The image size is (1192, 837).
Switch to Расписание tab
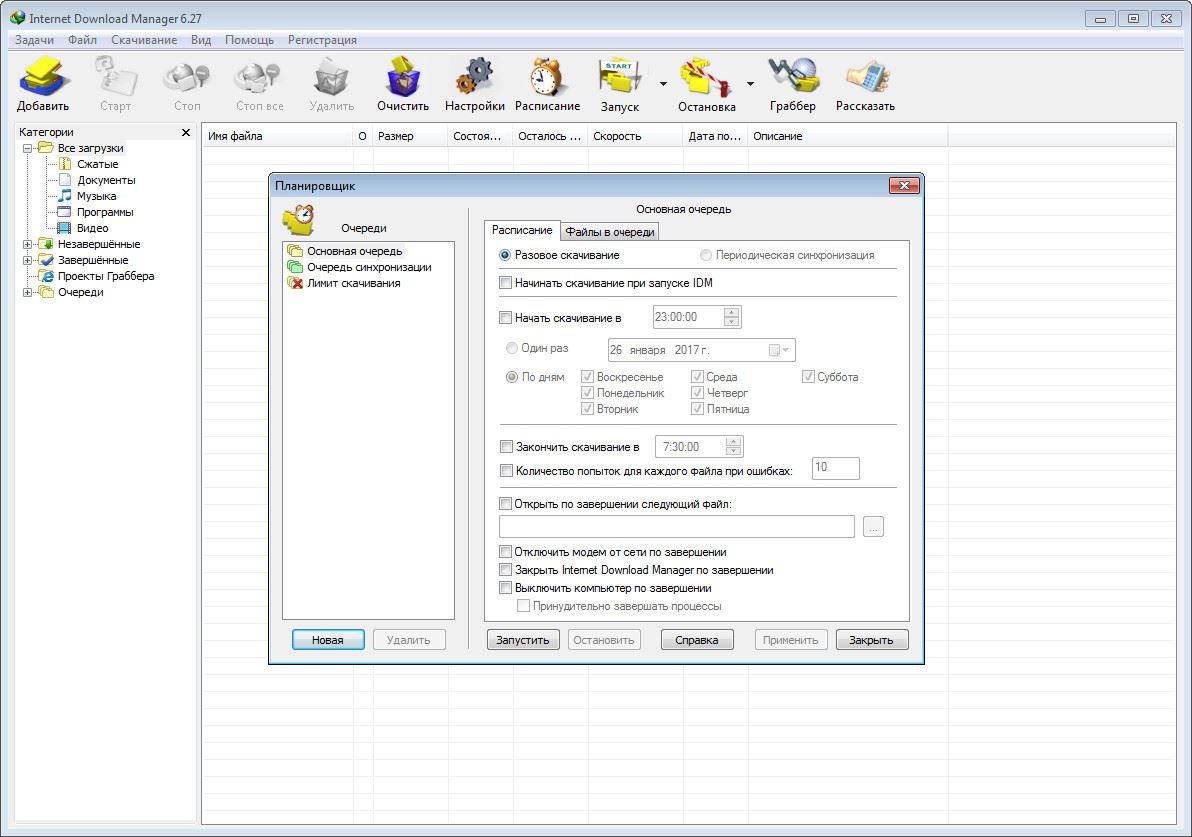point(522,230)
